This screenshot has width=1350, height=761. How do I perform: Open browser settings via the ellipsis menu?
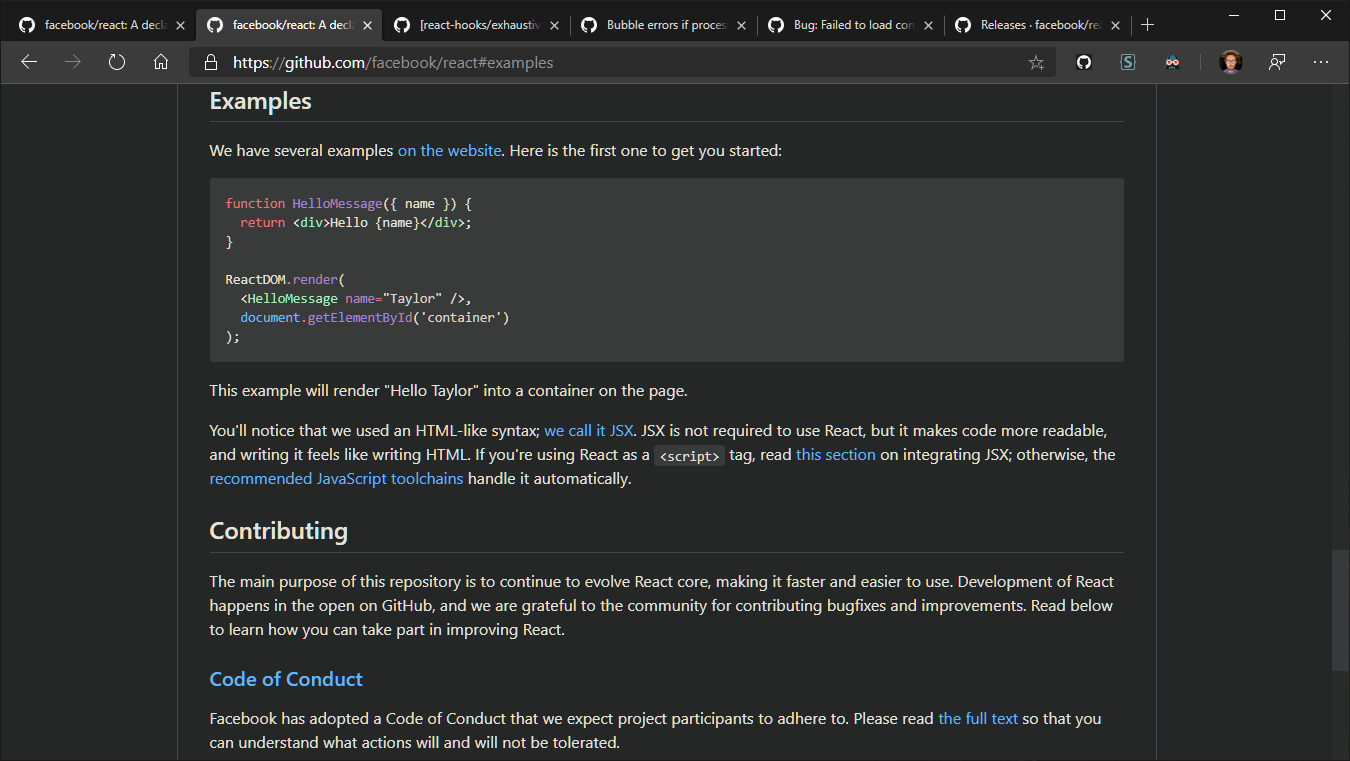tap(1321, 61)
